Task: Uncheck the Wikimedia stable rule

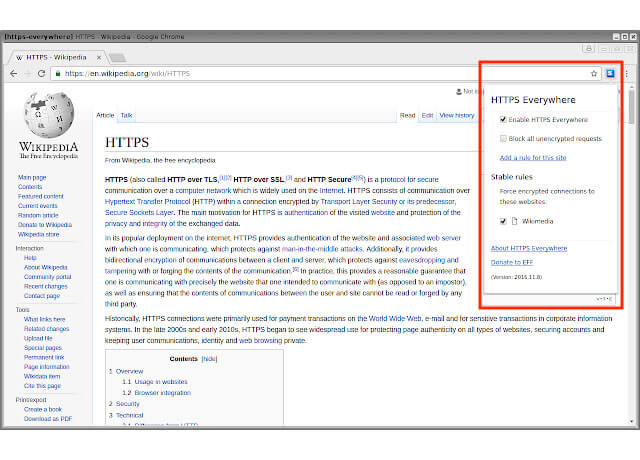Action: [503, 221]
